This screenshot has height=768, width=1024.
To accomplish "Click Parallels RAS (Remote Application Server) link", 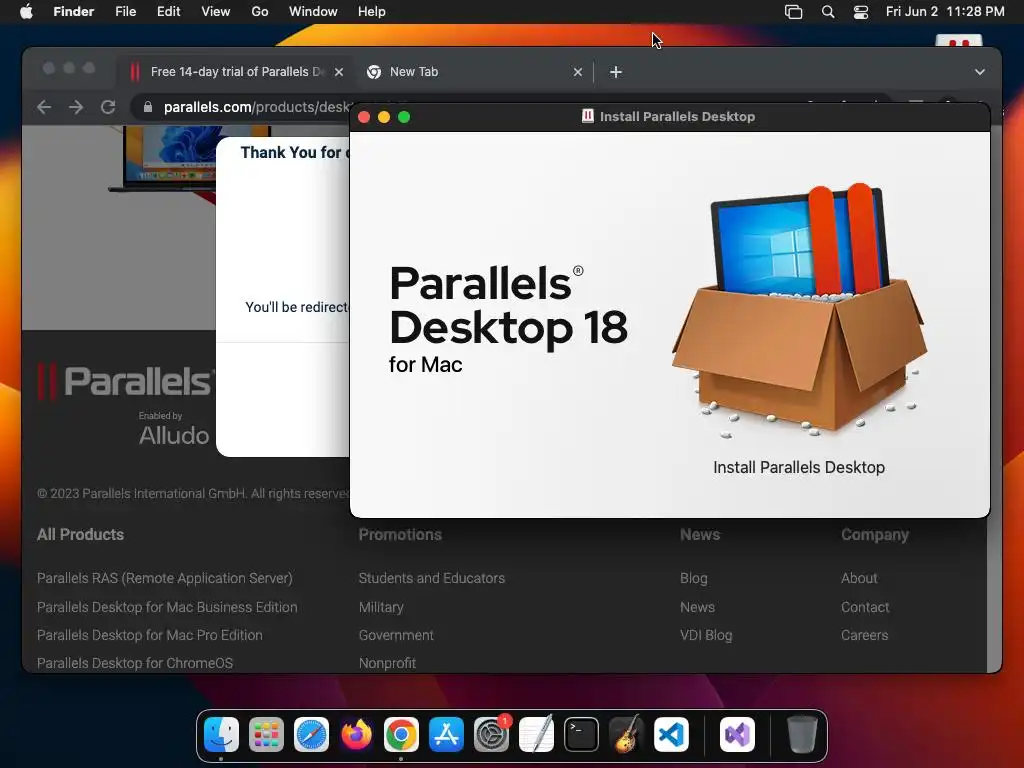I will 165,578.
